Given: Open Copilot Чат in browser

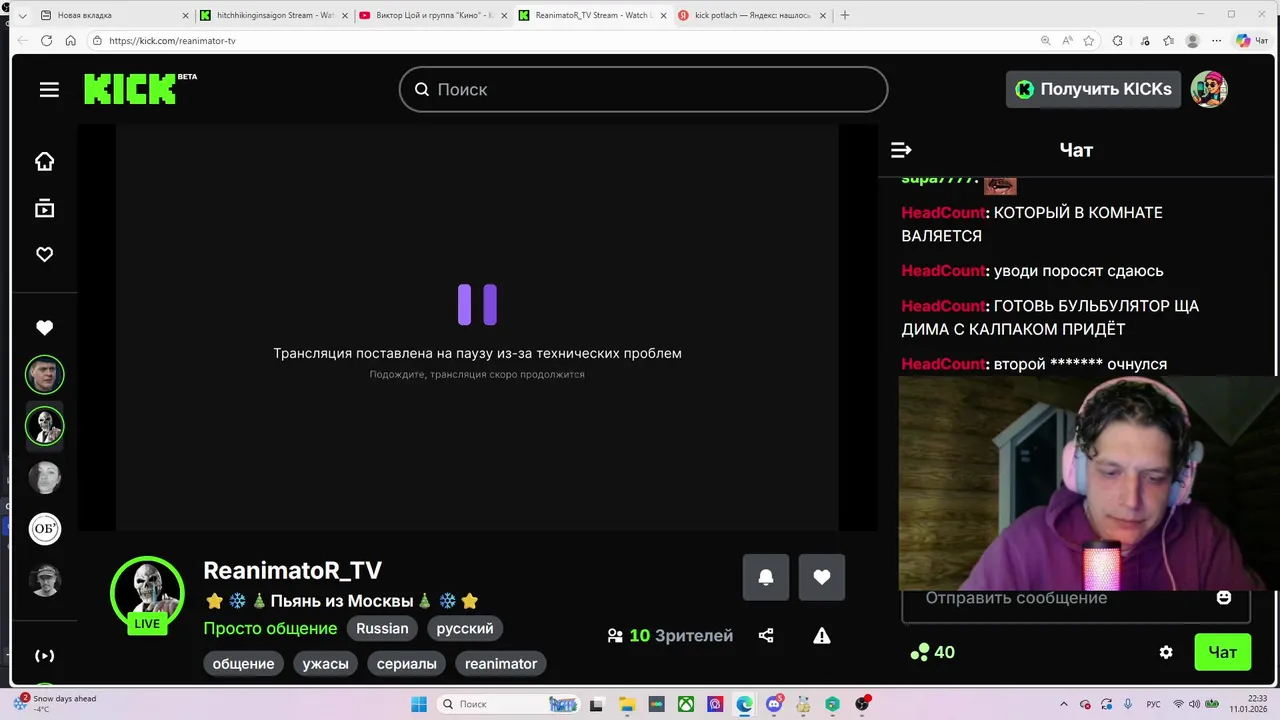Looking at the screenshot, I should [x=1251, y=41].
